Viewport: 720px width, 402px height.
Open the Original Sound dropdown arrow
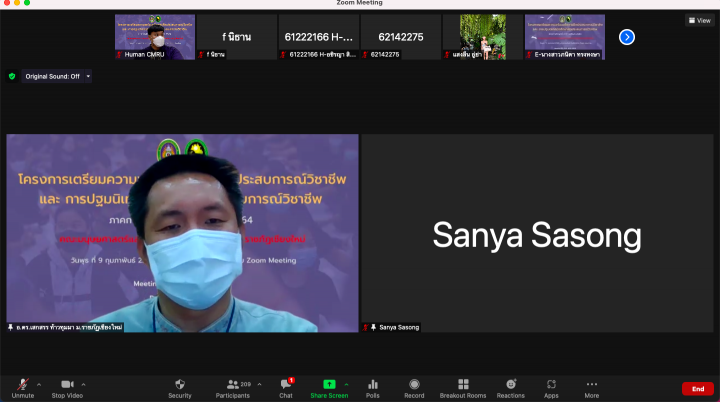[x=88, y=76]
